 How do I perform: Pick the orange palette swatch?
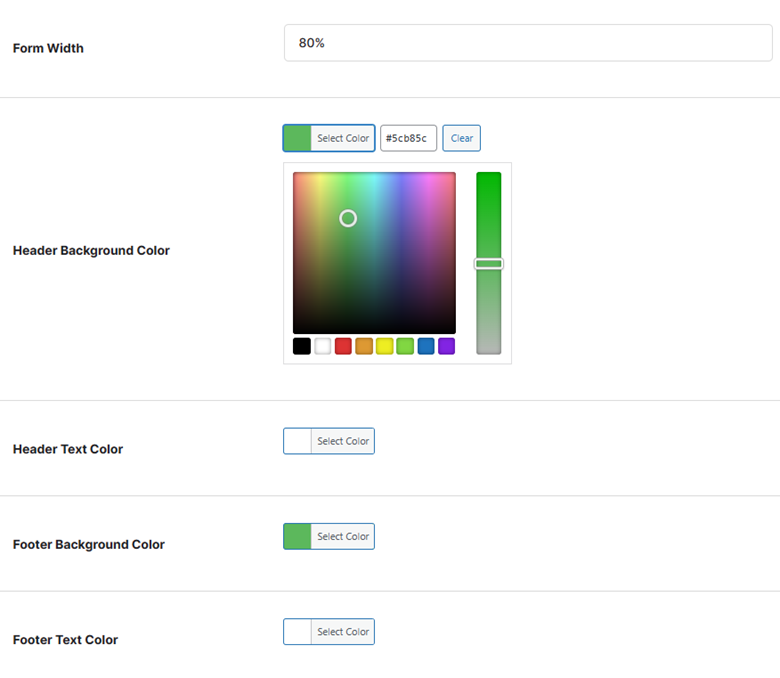click(364, 346)
